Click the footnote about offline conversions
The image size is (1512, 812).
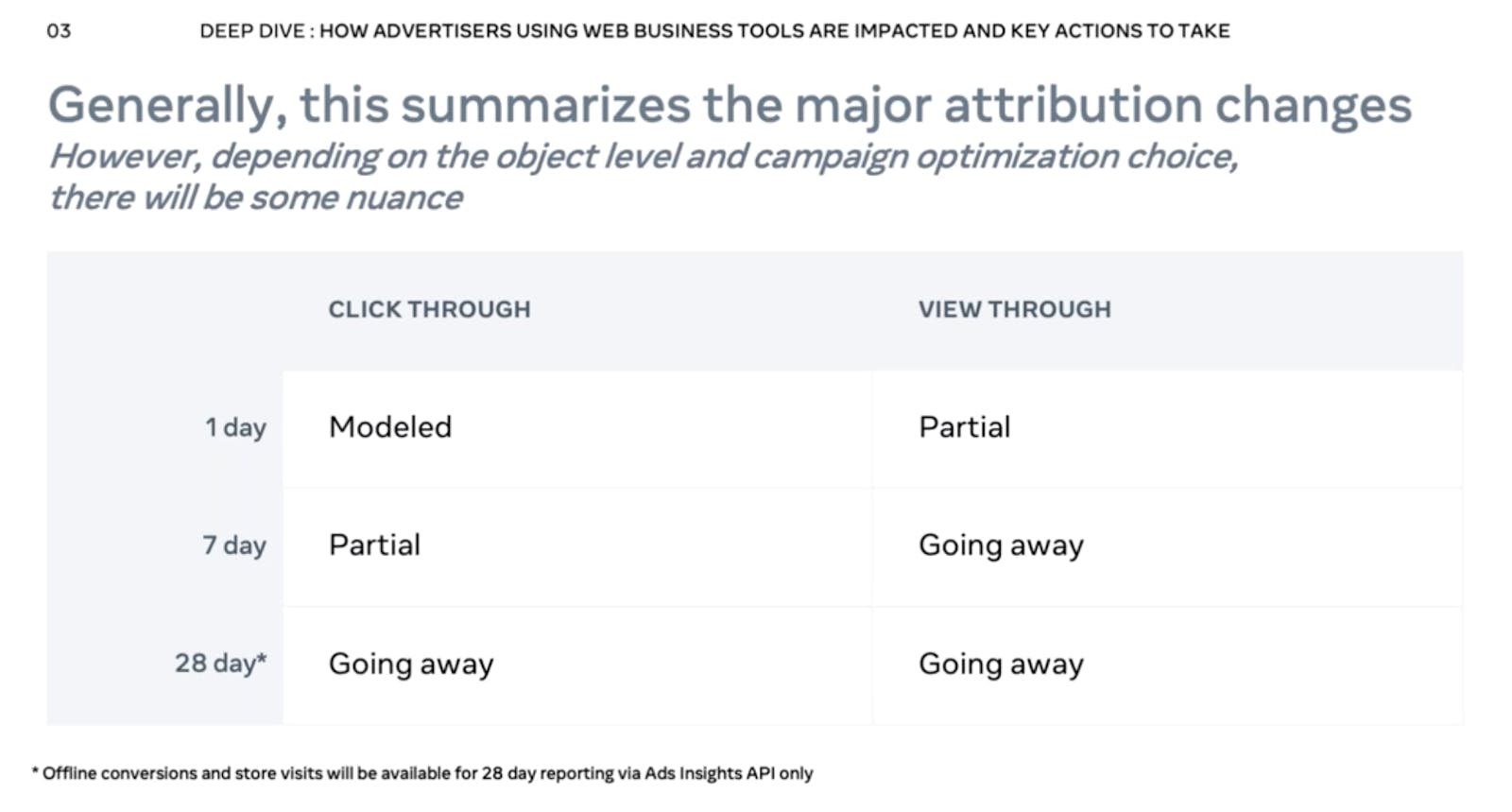click(422, 773)
